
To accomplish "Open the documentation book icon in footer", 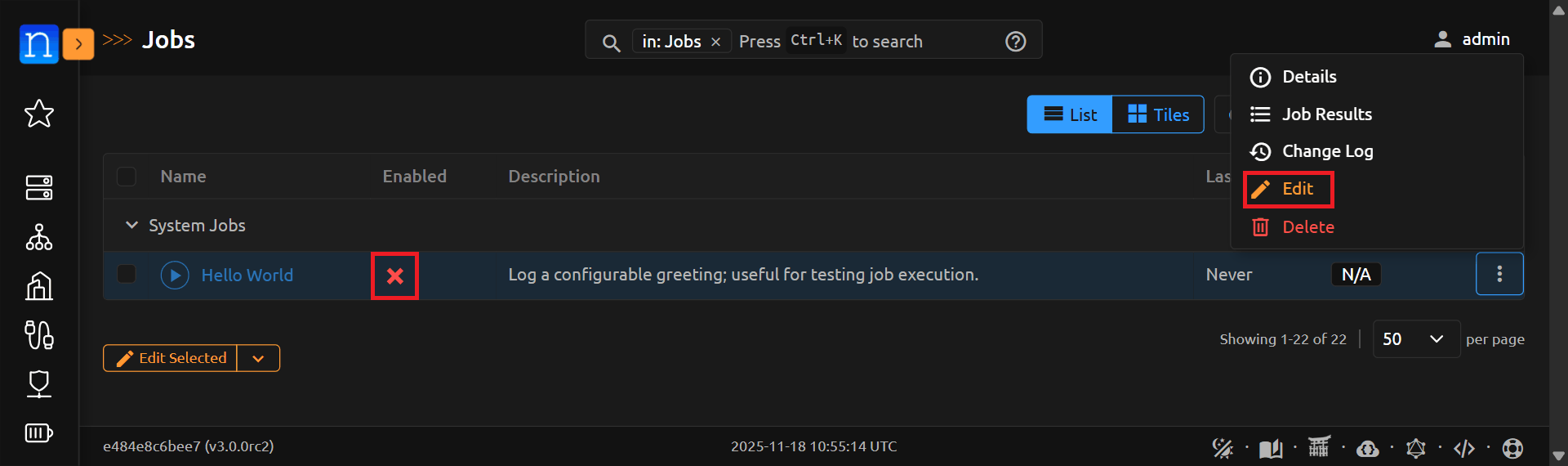I will click(1270, 448).
